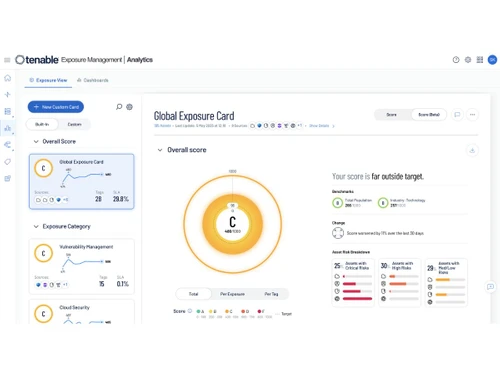Select the Total score view
Viewport: 500px width, 375px height.
point(193,294)
